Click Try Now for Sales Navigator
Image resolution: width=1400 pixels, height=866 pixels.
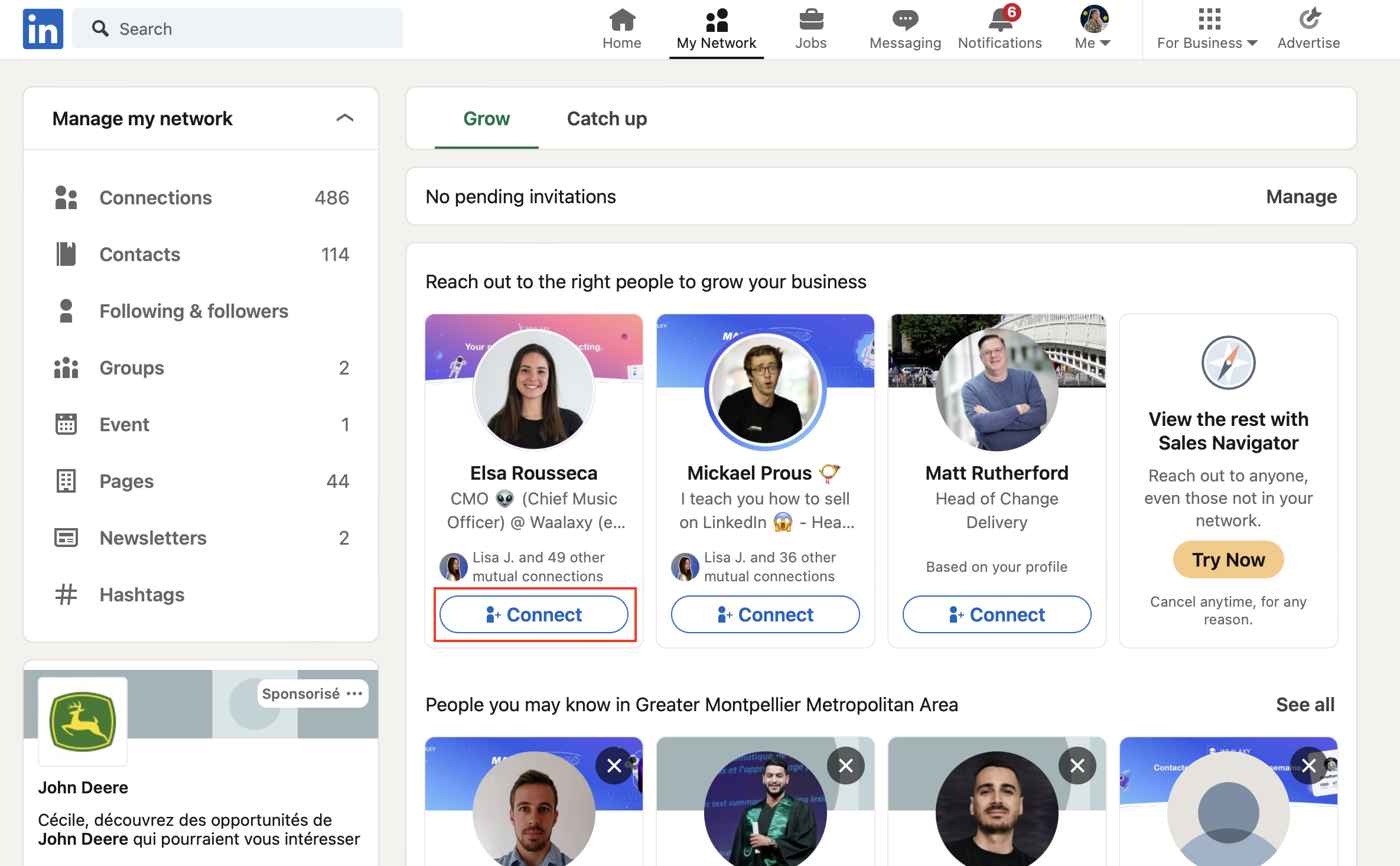coord(1227,559)
